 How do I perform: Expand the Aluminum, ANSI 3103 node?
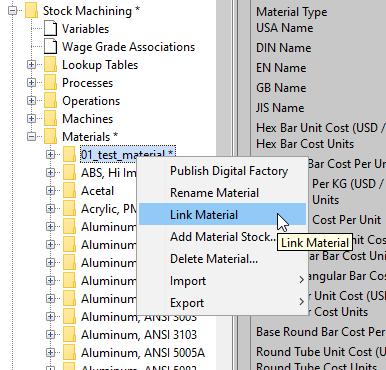click(50, 334)
